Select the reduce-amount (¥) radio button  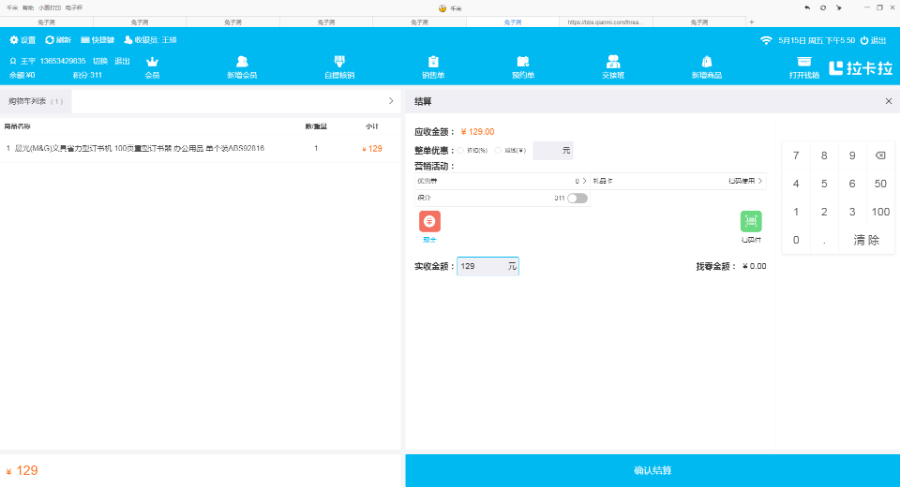[498, 150]
